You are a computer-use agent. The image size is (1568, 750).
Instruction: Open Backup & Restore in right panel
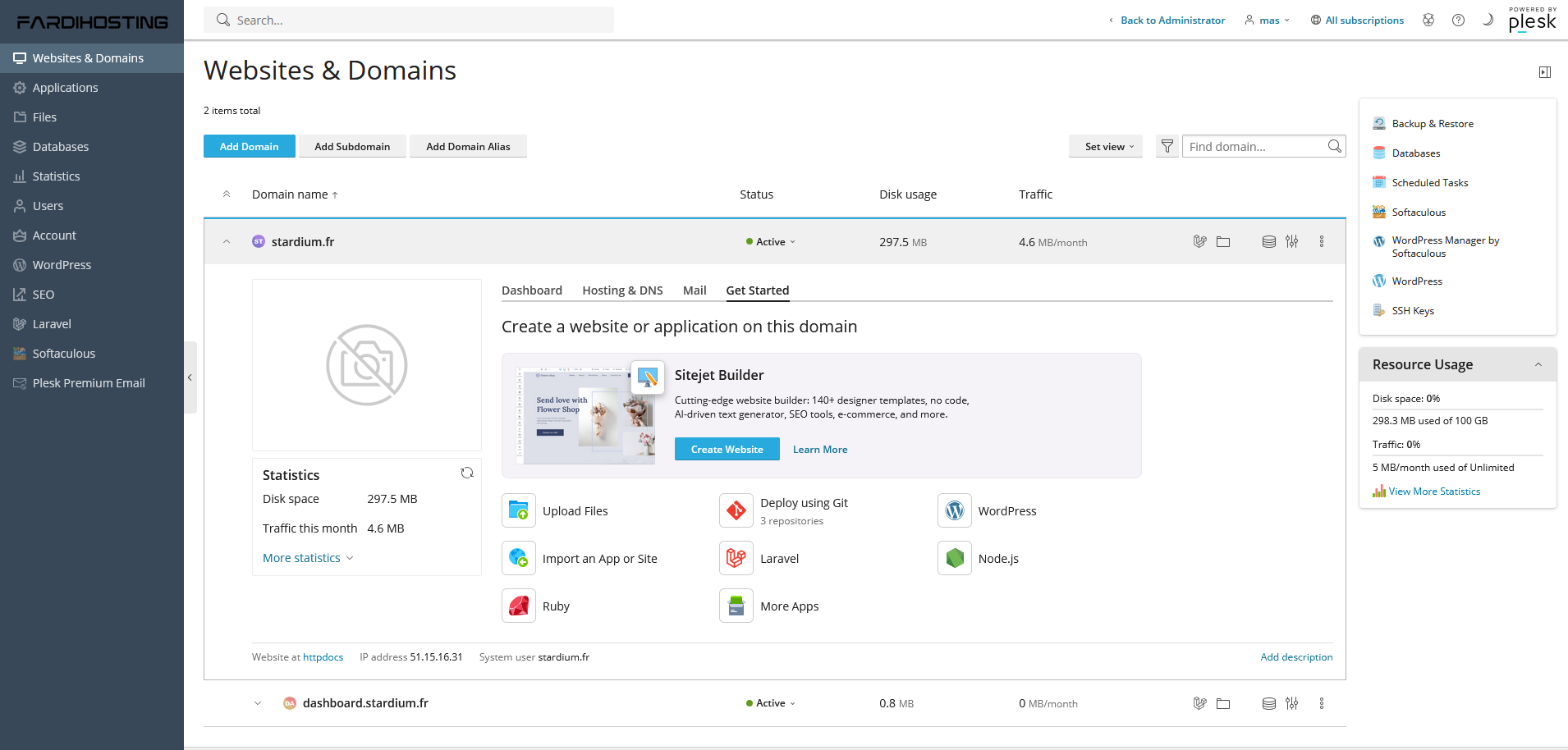(1433, 124)
